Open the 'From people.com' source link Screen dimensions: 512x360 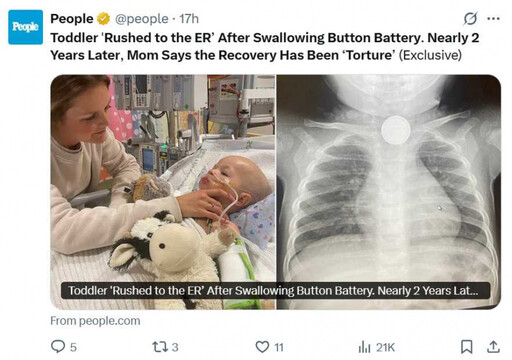coord(95,321)
